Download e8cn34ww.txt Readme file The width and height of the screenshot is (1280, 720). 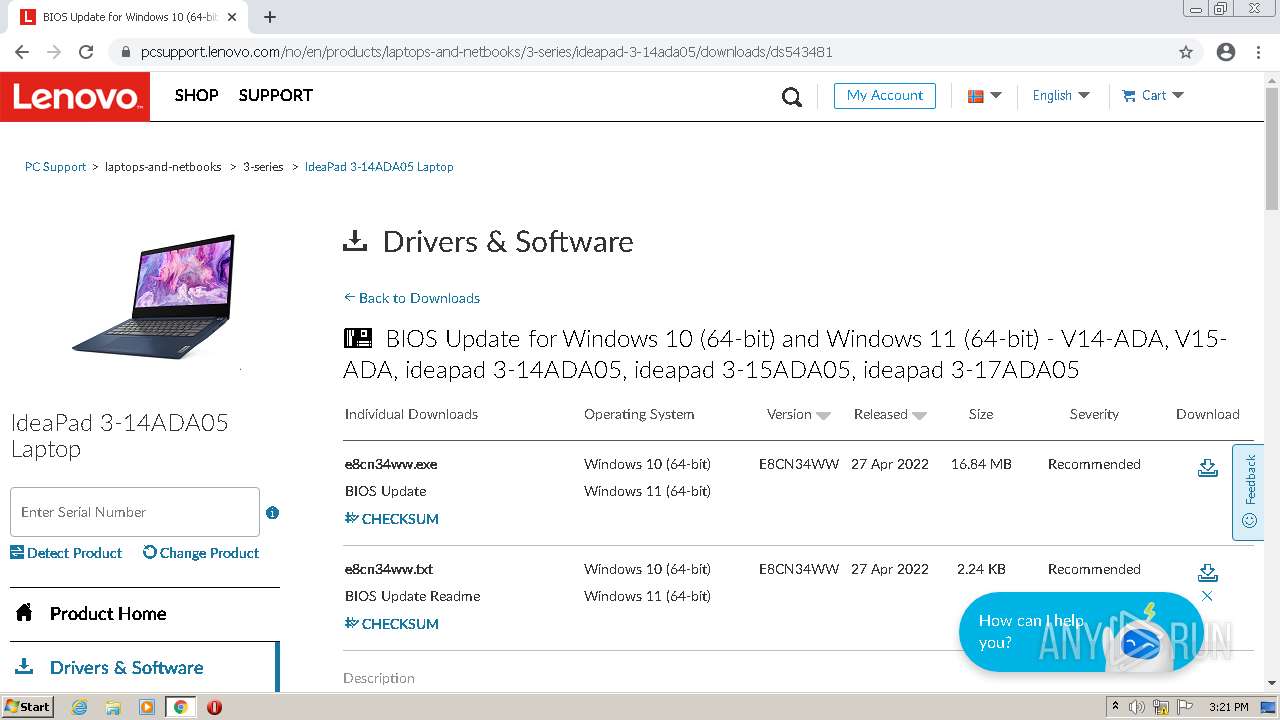pos(1208,573)
